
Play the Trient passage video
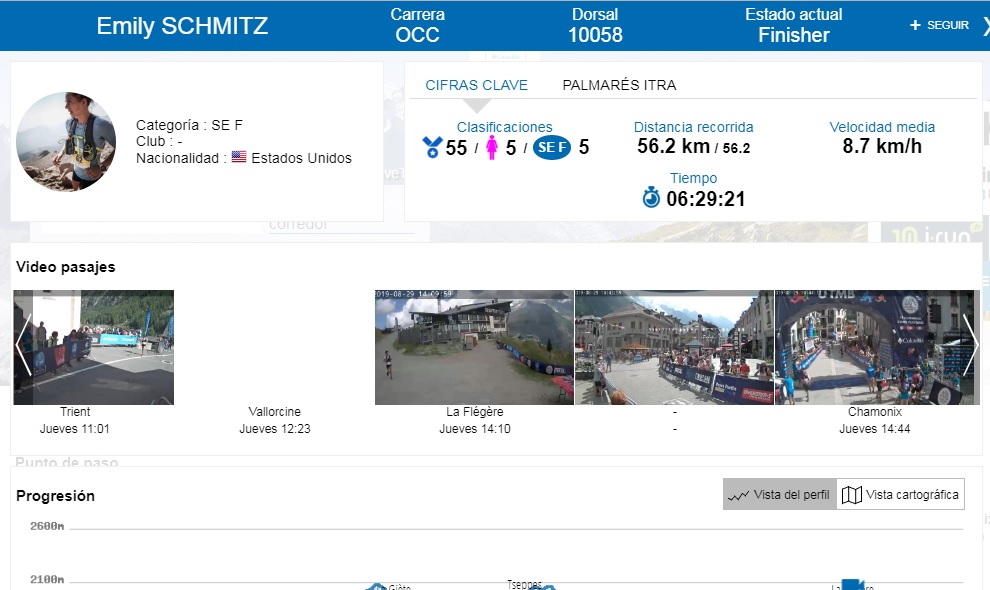pyautogui.click(x=94, y=347)
